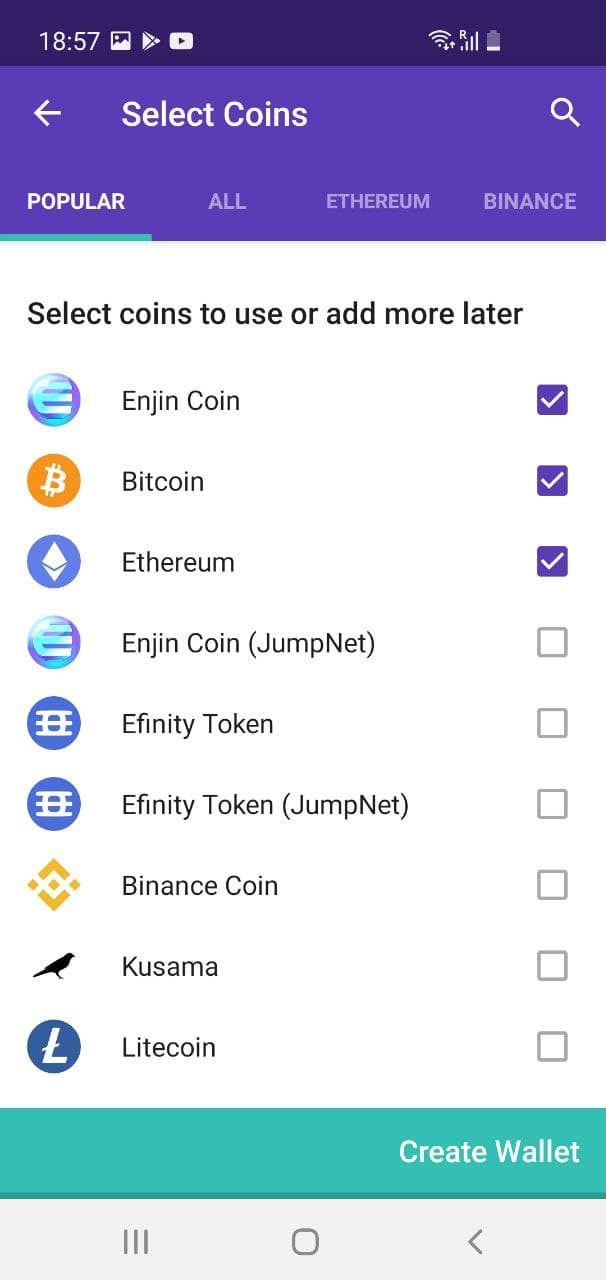This screenshot has height=1280, width=606.
Task: Switch to the ALL tab
Action: click(227, 201)
